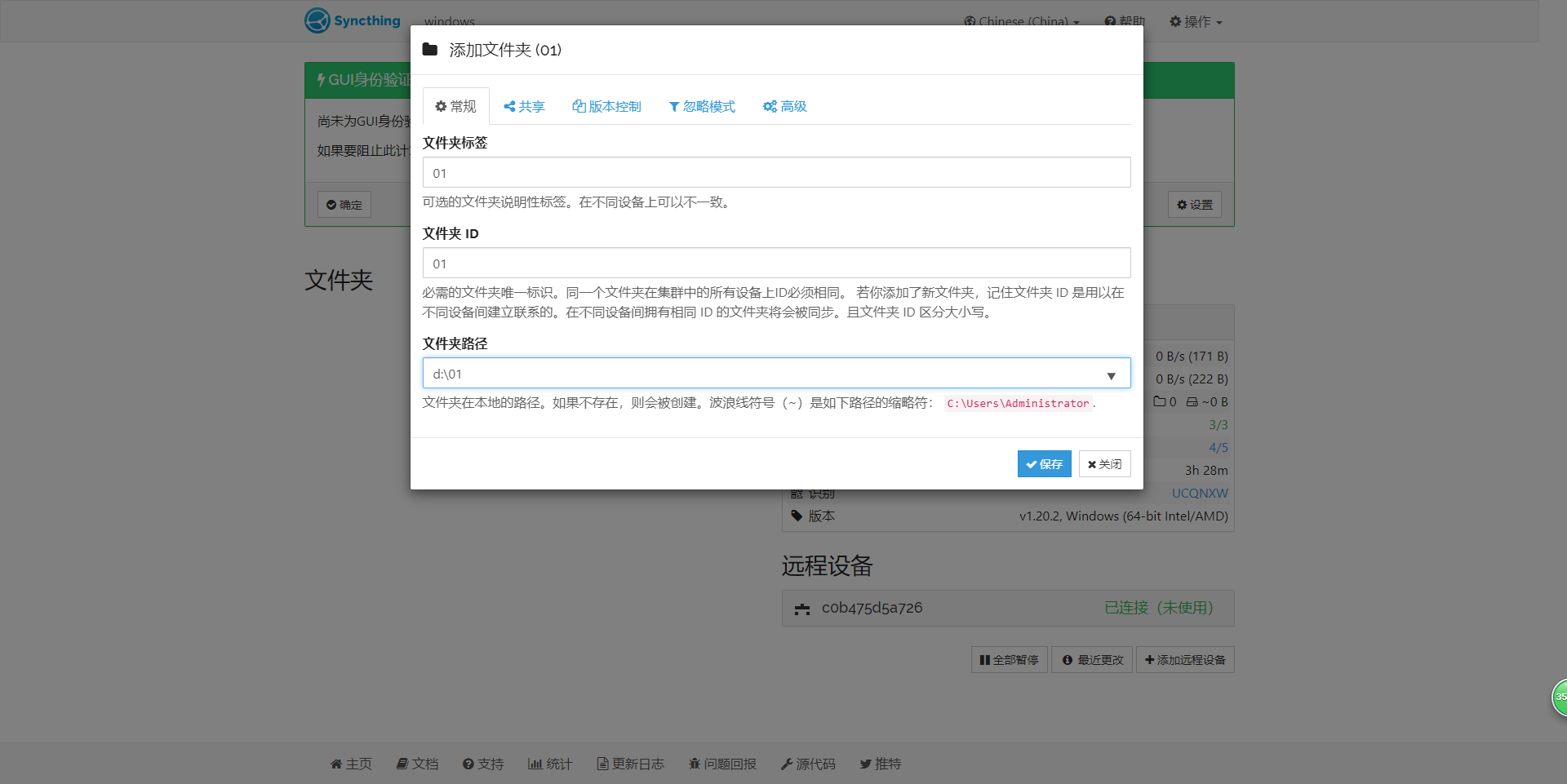Click the 文件夹 ID input field
The image size is (1567, 784).
pos(776,263)
